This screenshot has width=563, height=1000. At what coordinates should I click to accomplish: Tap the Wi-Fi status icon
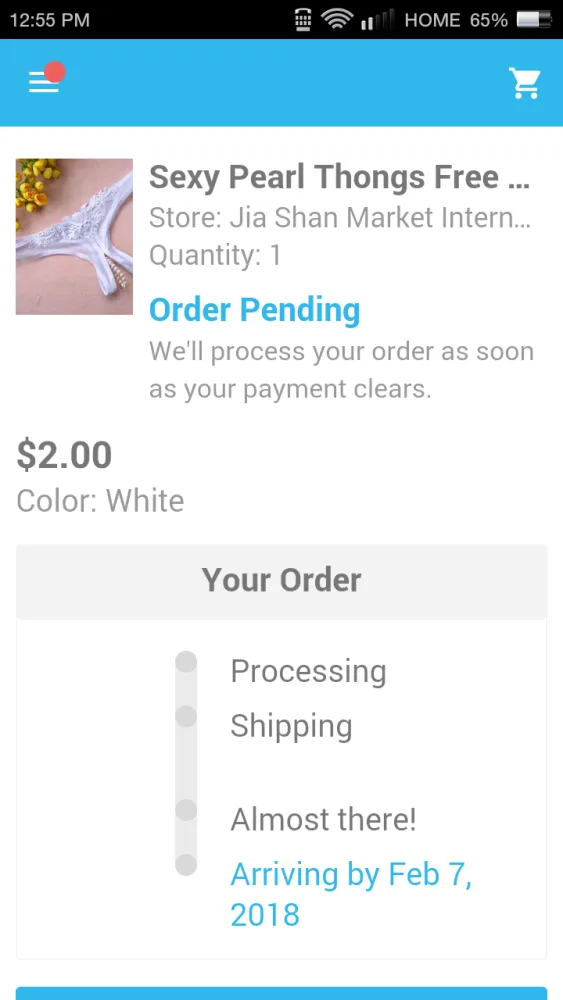pos(337,19)
